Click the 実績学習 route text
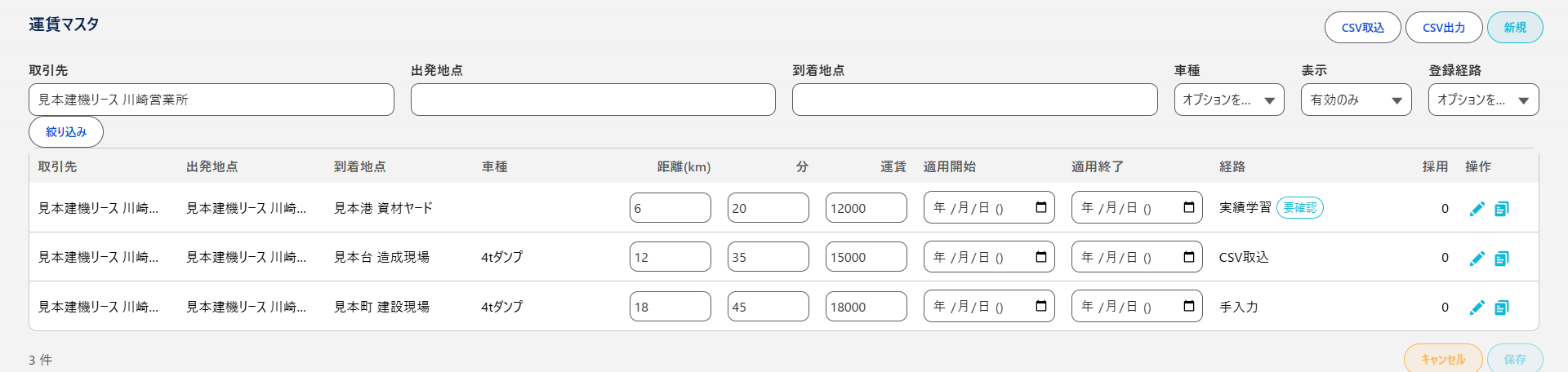The image size is (1568, 372). click(x=1245, y=208)
